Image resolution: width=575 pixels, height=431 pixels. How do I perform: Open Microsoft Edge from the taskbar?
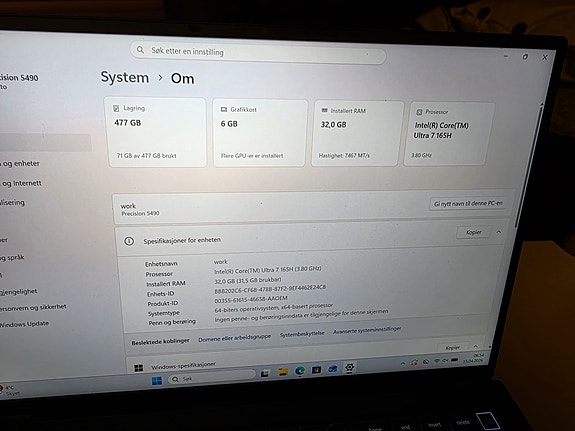[300, 371]
